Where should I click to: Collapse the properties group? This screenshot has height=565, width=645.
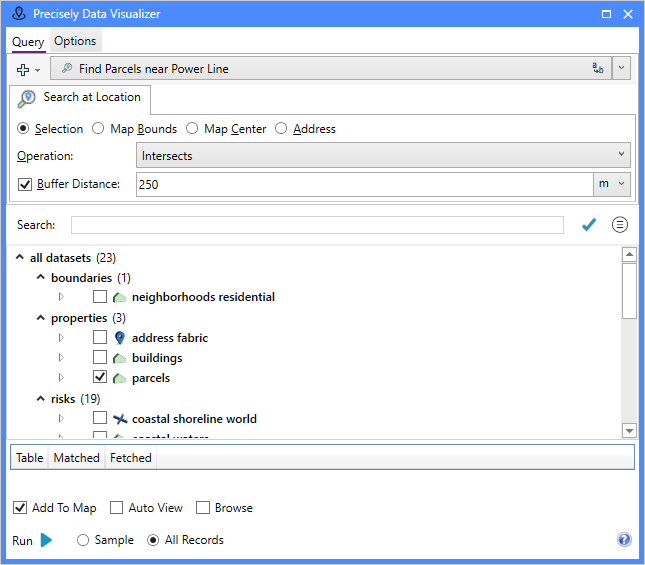point(40,317)
